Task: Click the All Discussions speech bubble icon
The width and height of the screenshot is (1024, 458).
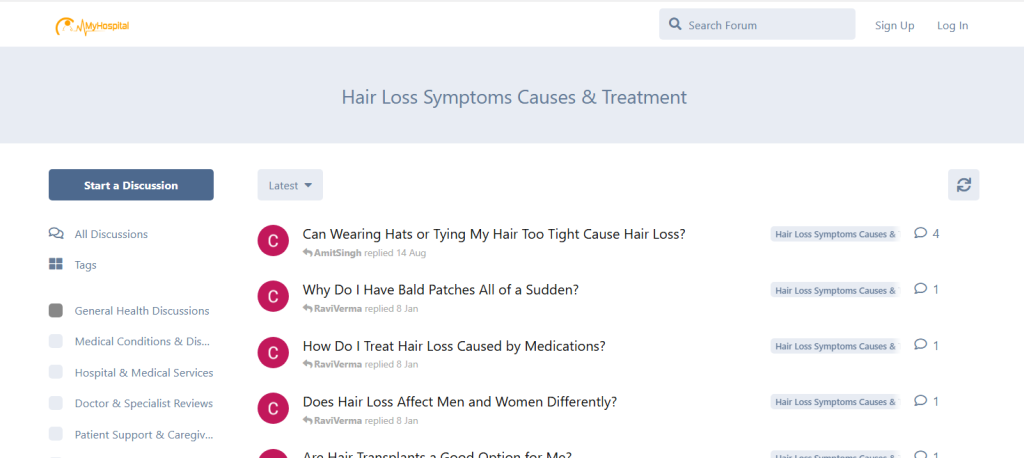Action: tap(56, 234)
